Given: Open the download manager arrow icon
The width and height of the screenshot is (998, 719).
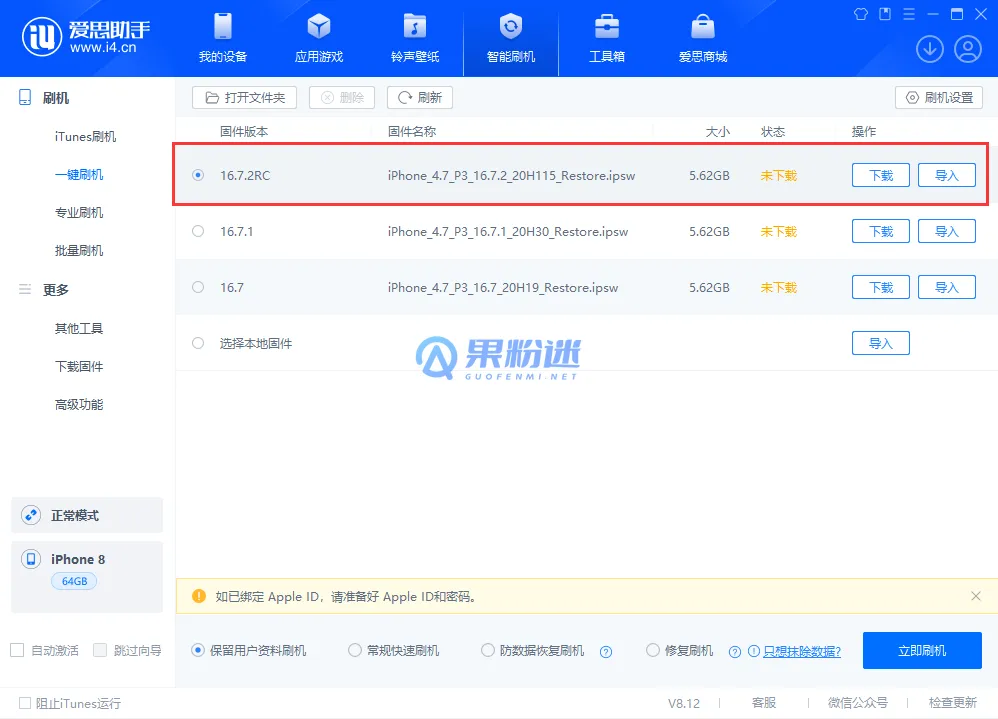Looking at the screenshot, I should tap(930, 49).
